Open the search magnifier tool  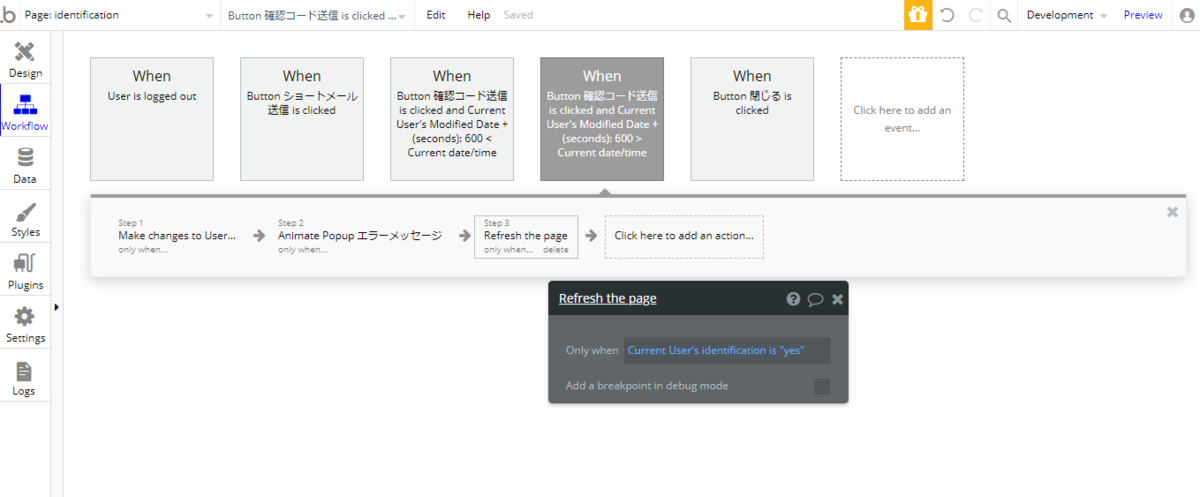point(1003,15)
